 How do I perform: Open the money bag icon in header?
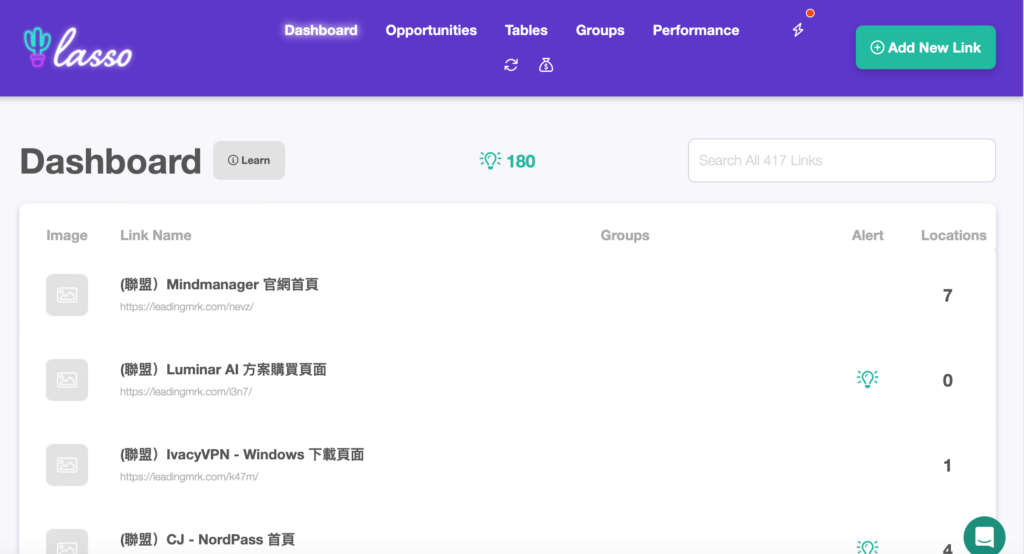tap(546, 65)
